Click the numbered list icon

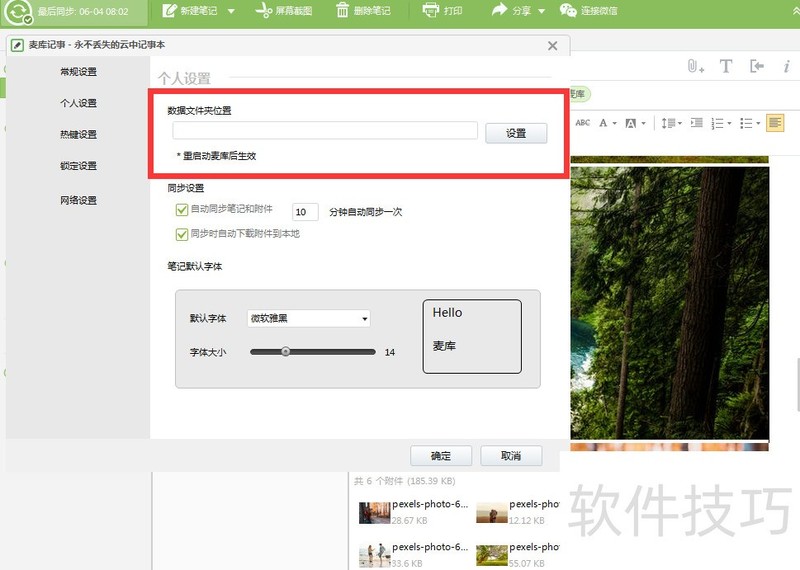tap(717, 123)
